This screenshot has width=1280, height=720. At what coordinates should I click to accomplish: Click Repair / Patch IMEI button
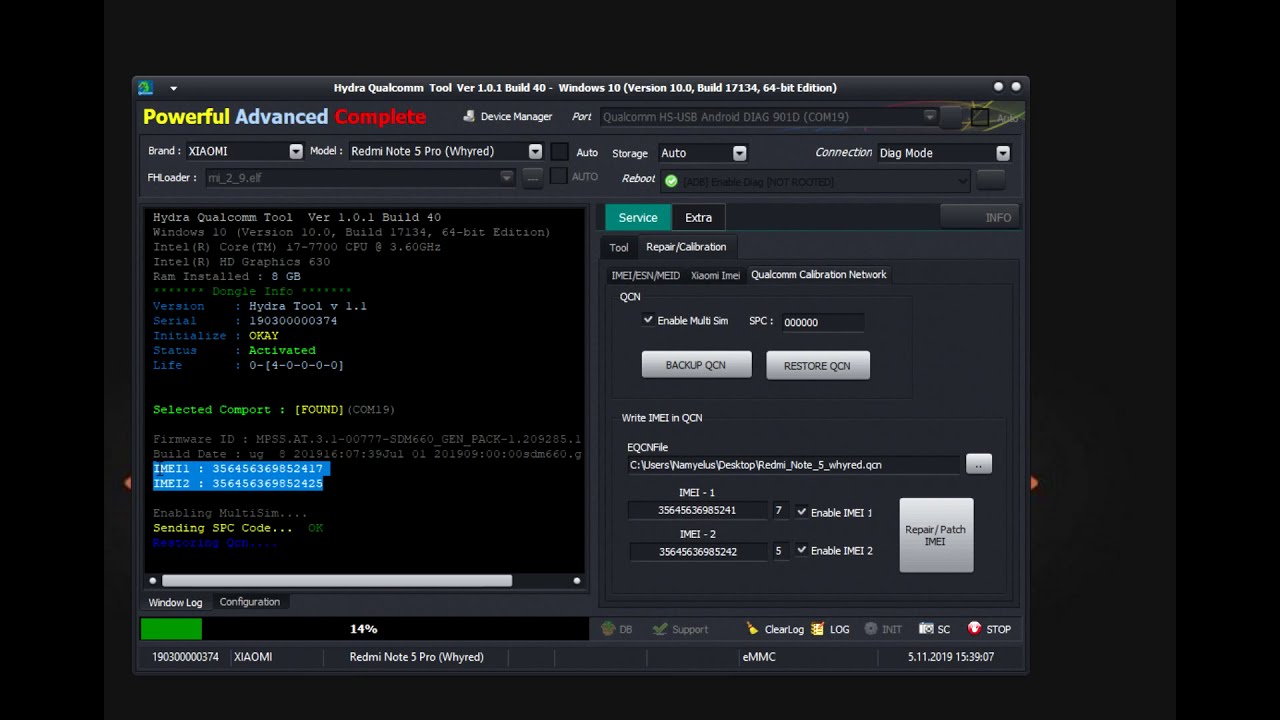click(x=936, y=535)
